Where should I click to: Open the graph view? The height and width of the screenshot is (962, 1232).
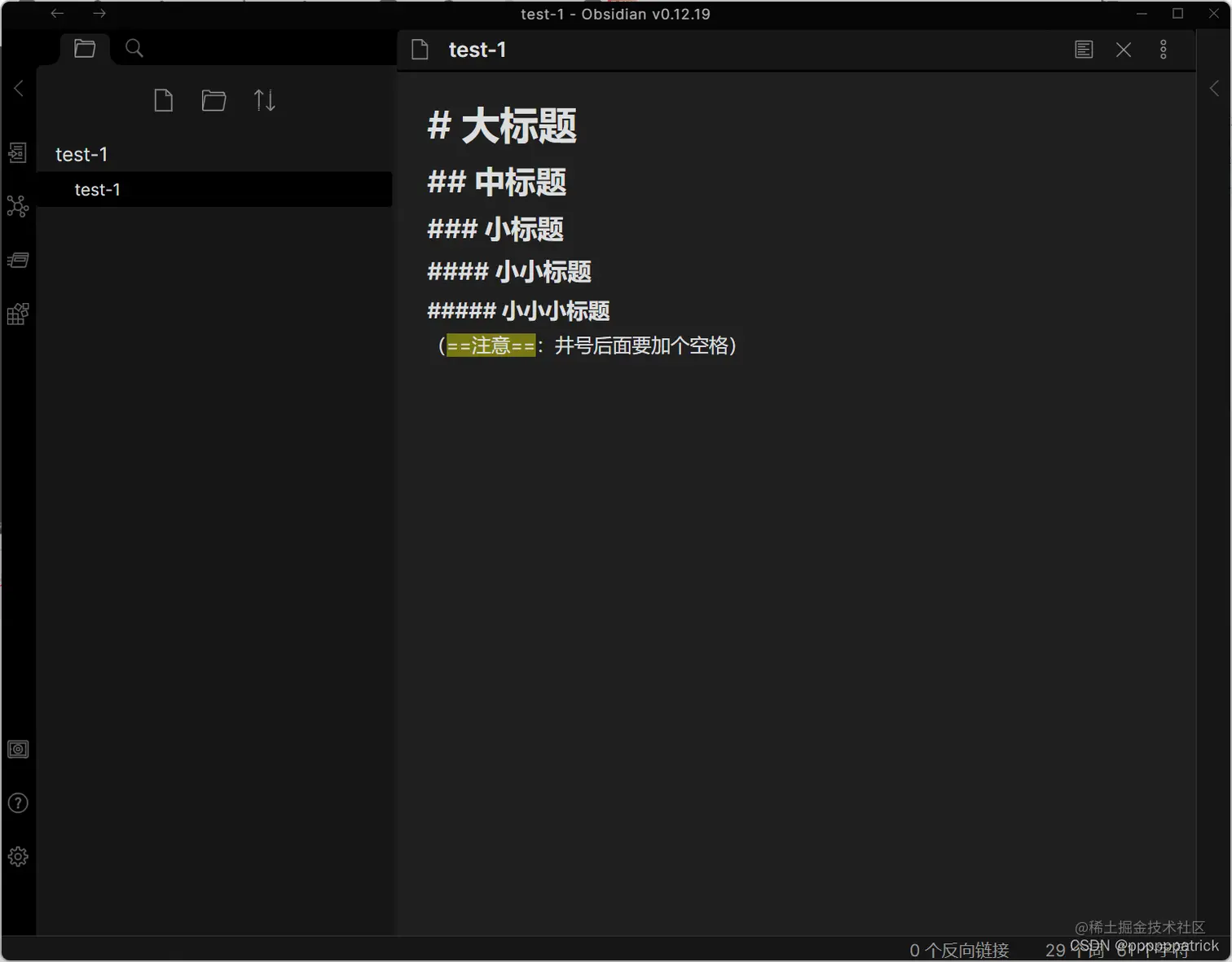click(18, 206)
